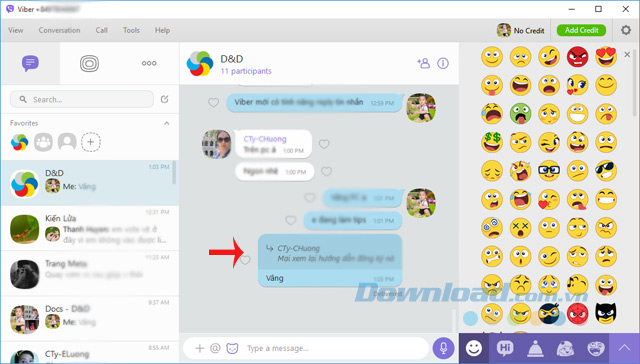Open settings via the gear icon
Image resolution: width=640 pixels, height=364 pixels.
[x=626, y=30]
